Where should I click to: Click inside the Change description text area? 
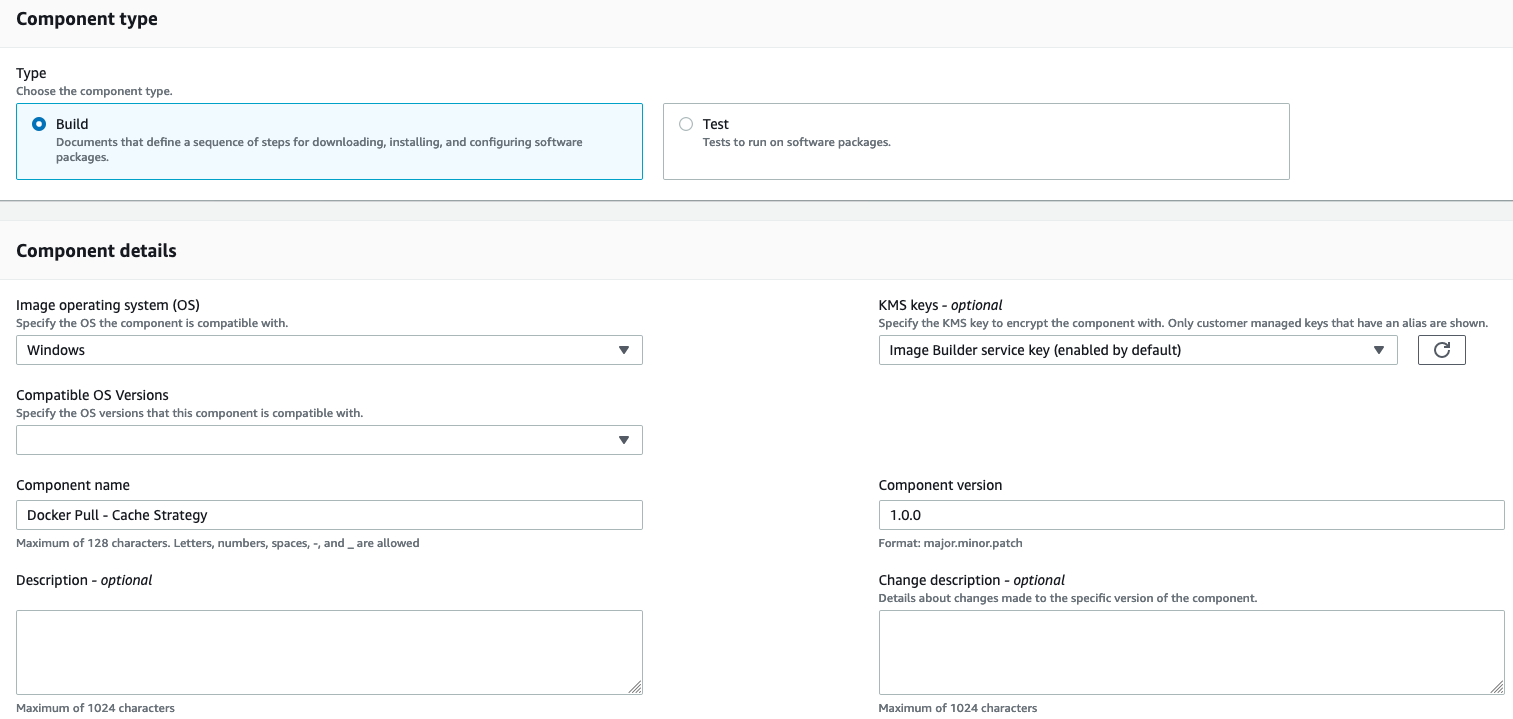(1191, 651)
